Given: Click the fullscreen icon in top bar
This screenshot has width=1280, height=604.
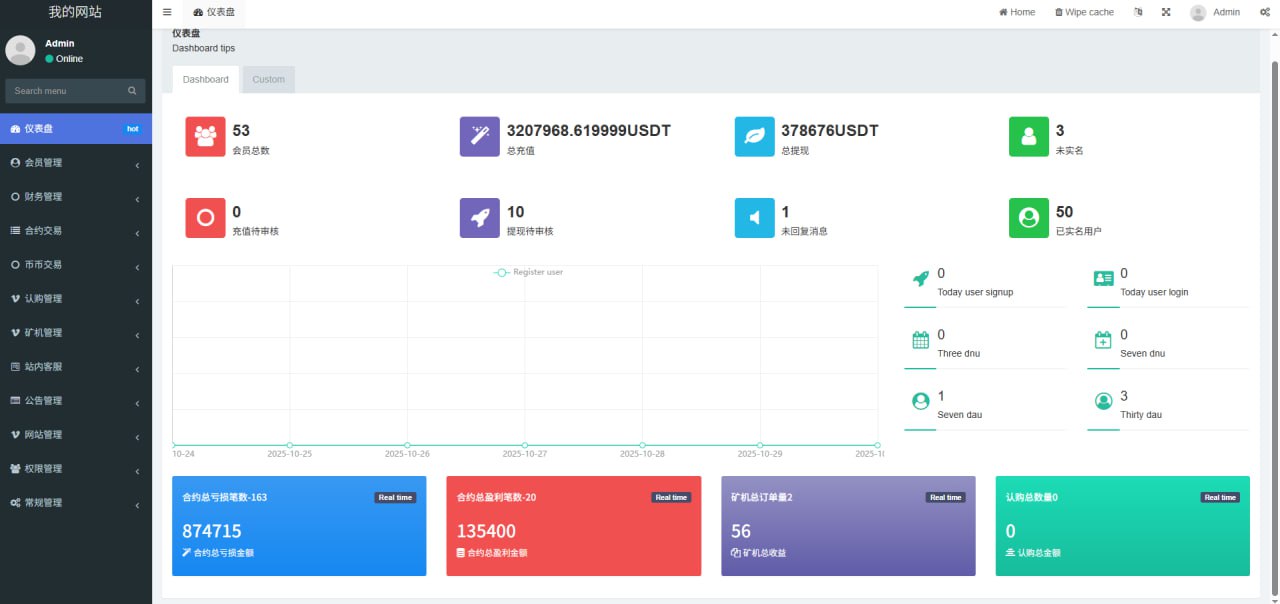Looking at the screenshot, I should click(x=1166, y=13).
